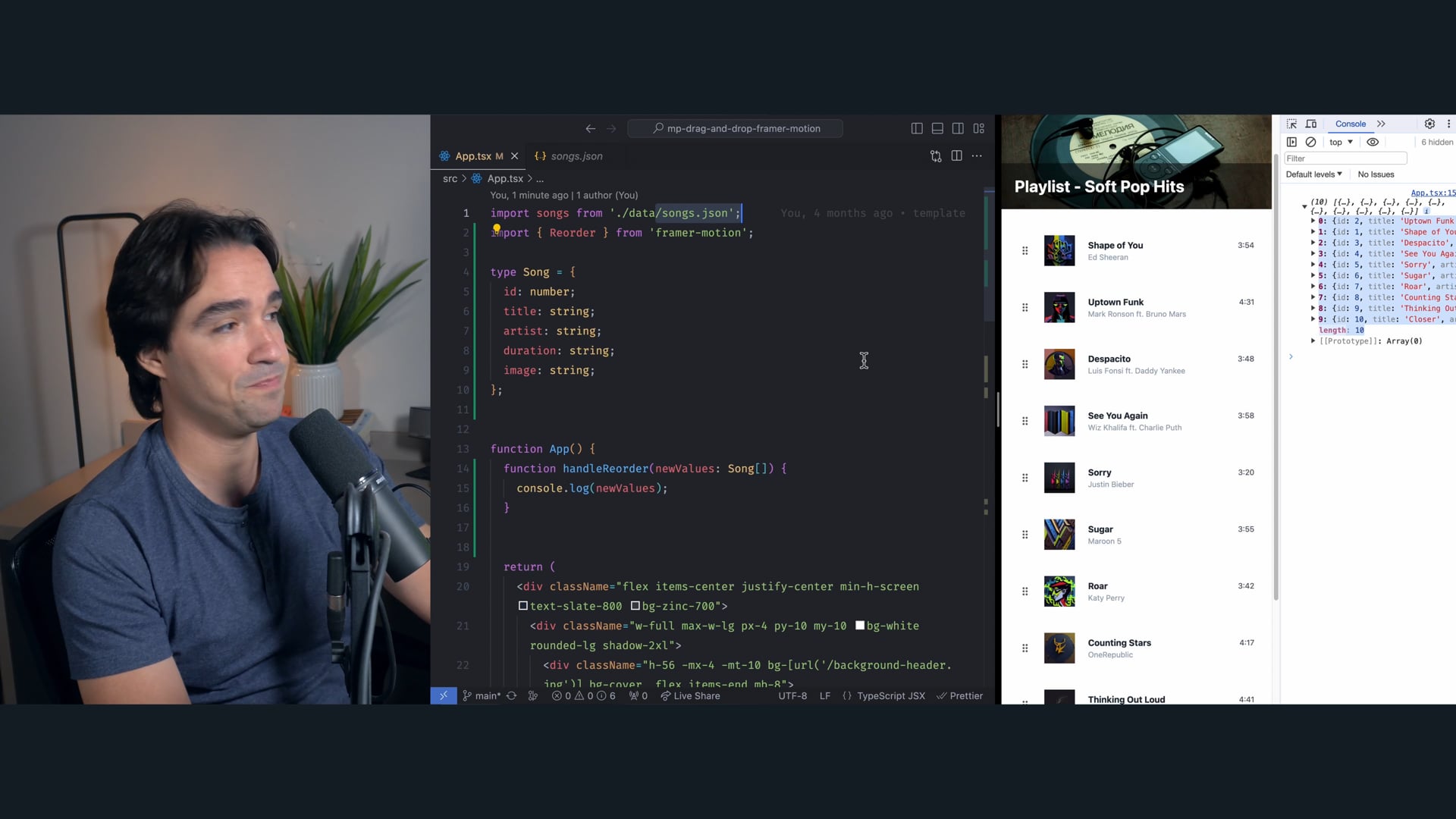
Task: Open the App.tsx:15 source link
Action: [x=1432, y=193]
